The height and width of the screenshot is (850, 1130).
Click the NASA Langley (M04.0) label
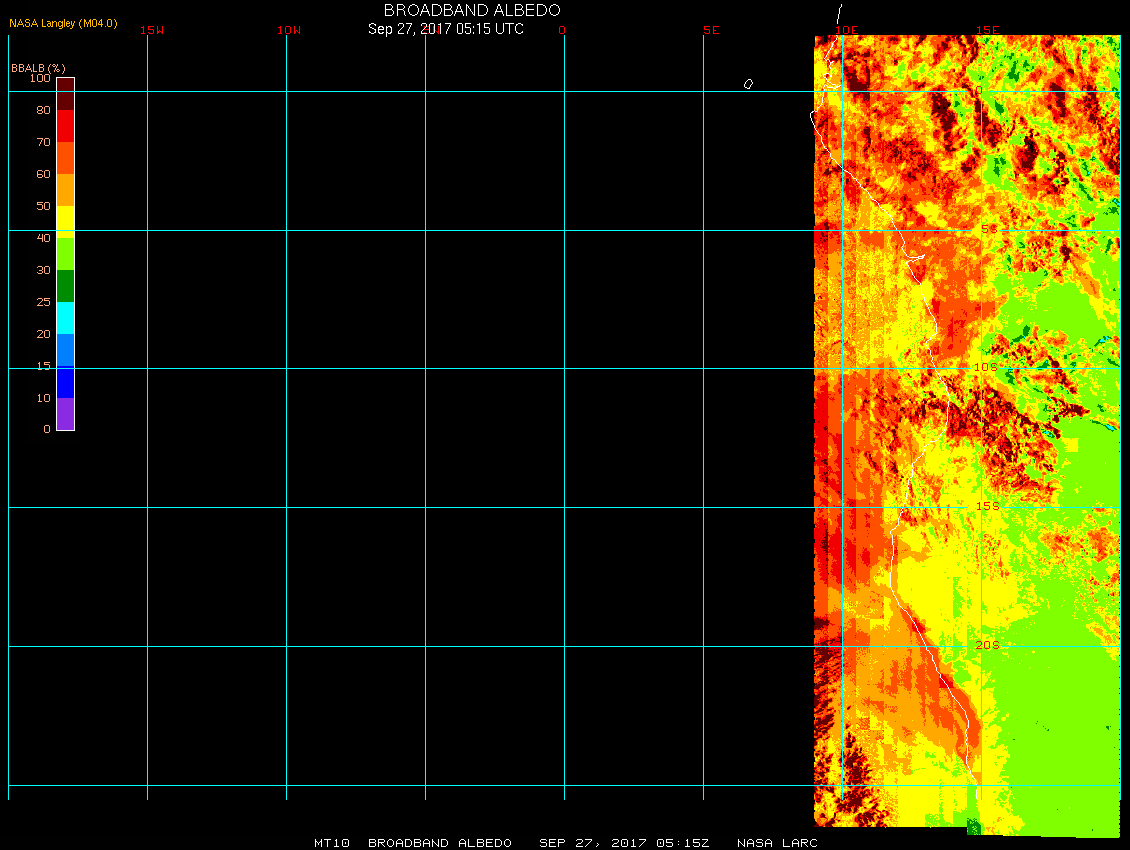click(x=63, y=23)
